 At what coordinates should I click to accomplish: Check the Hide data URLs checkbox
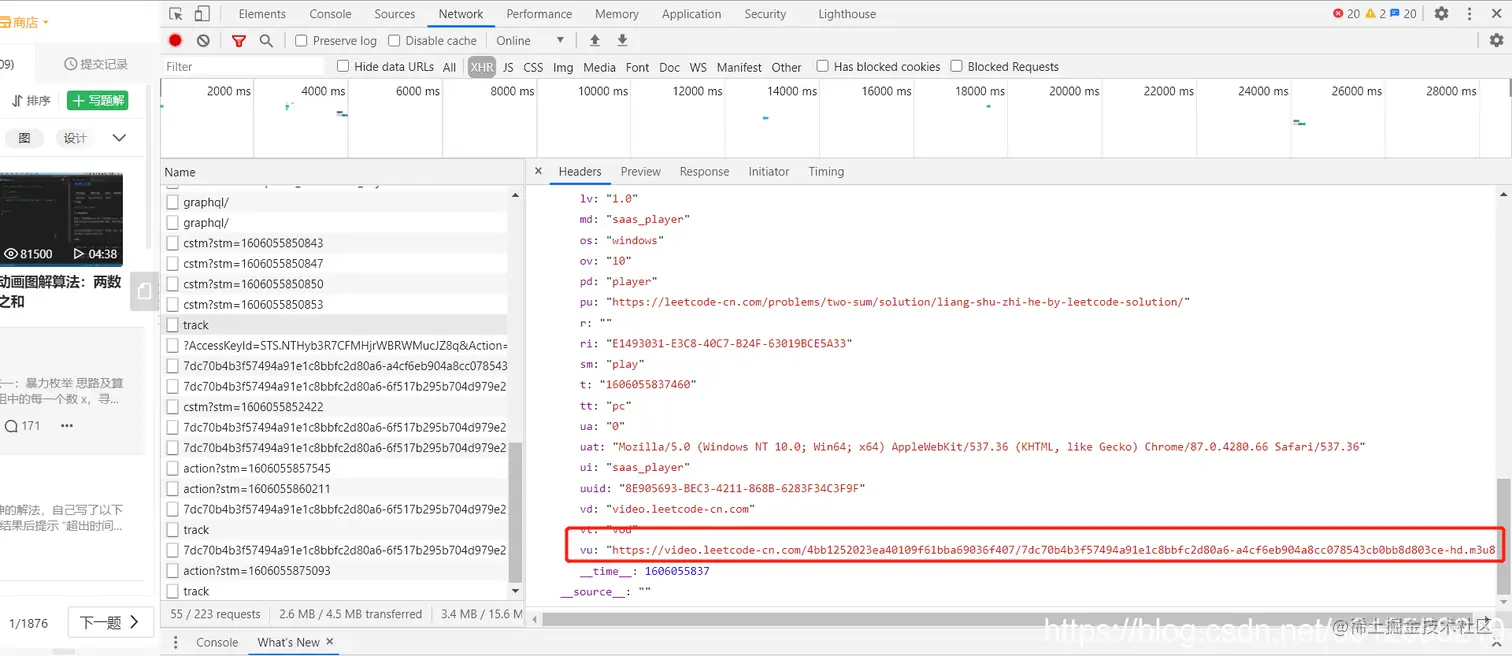343,66
